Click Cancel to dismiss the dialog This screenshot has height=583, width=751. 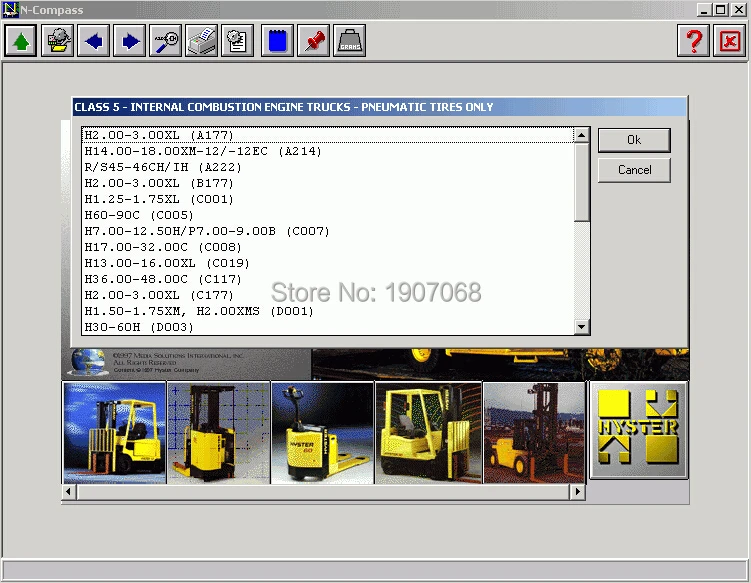coord(634,170)
